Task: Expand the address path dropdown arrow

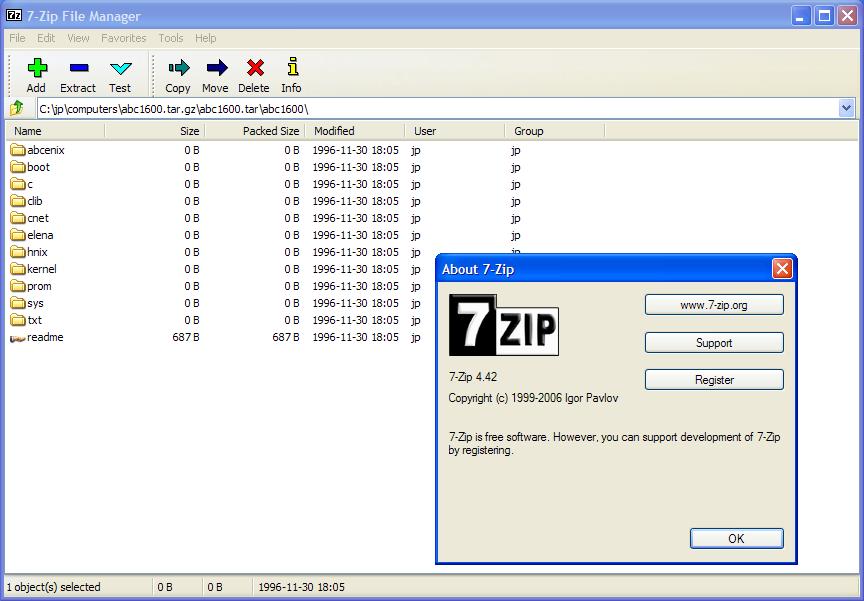Action: (x=846, y=108)
